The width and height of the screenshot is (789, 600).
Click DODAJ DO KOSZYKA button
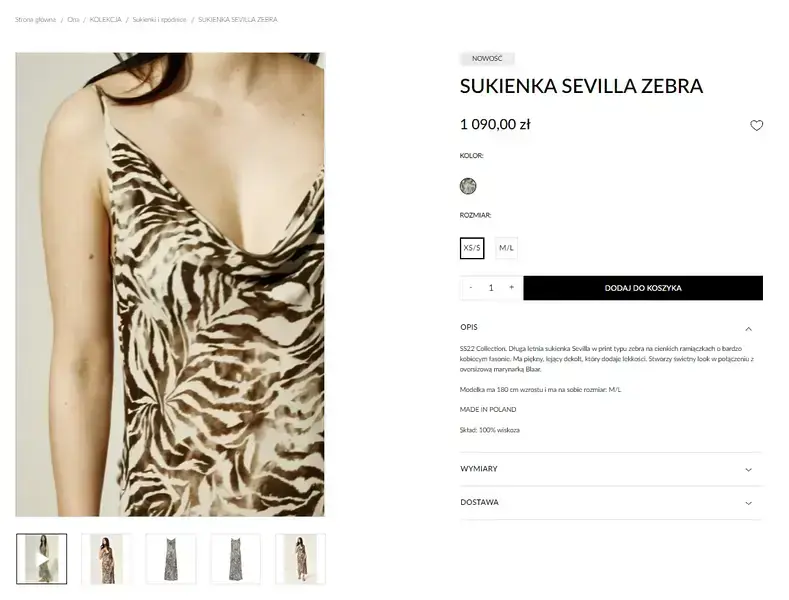tap(643, 288)
